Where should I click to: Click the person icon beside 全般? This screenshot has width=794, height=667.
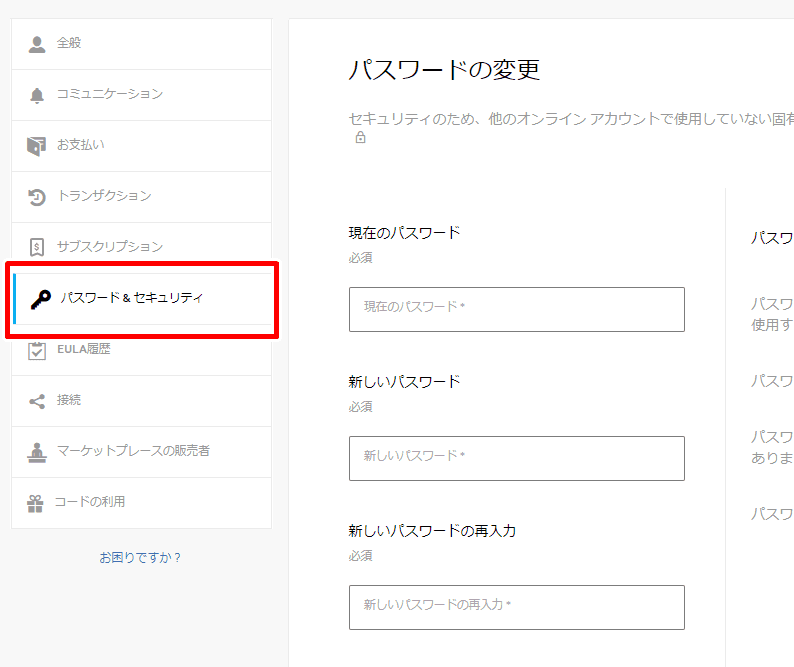point(37,44)
